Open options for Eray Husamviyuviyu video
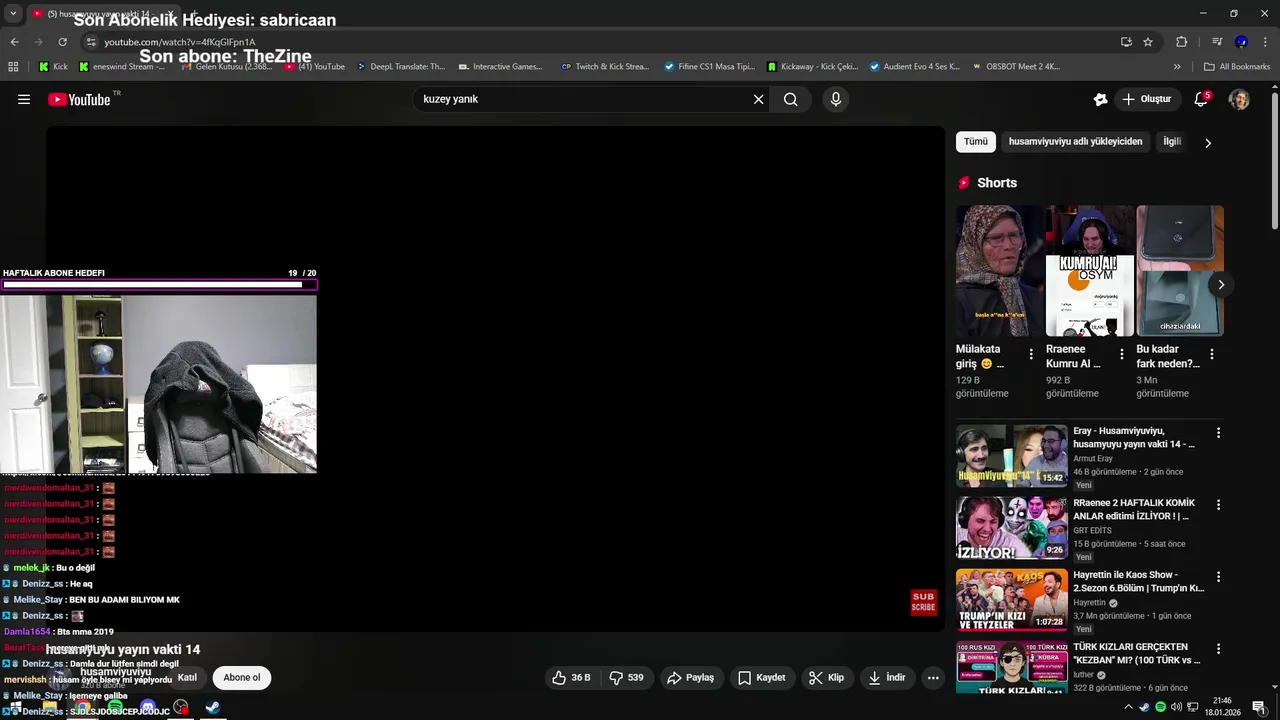The height and width of the screenshot is (720, 1280). (x=1218, y=433)
